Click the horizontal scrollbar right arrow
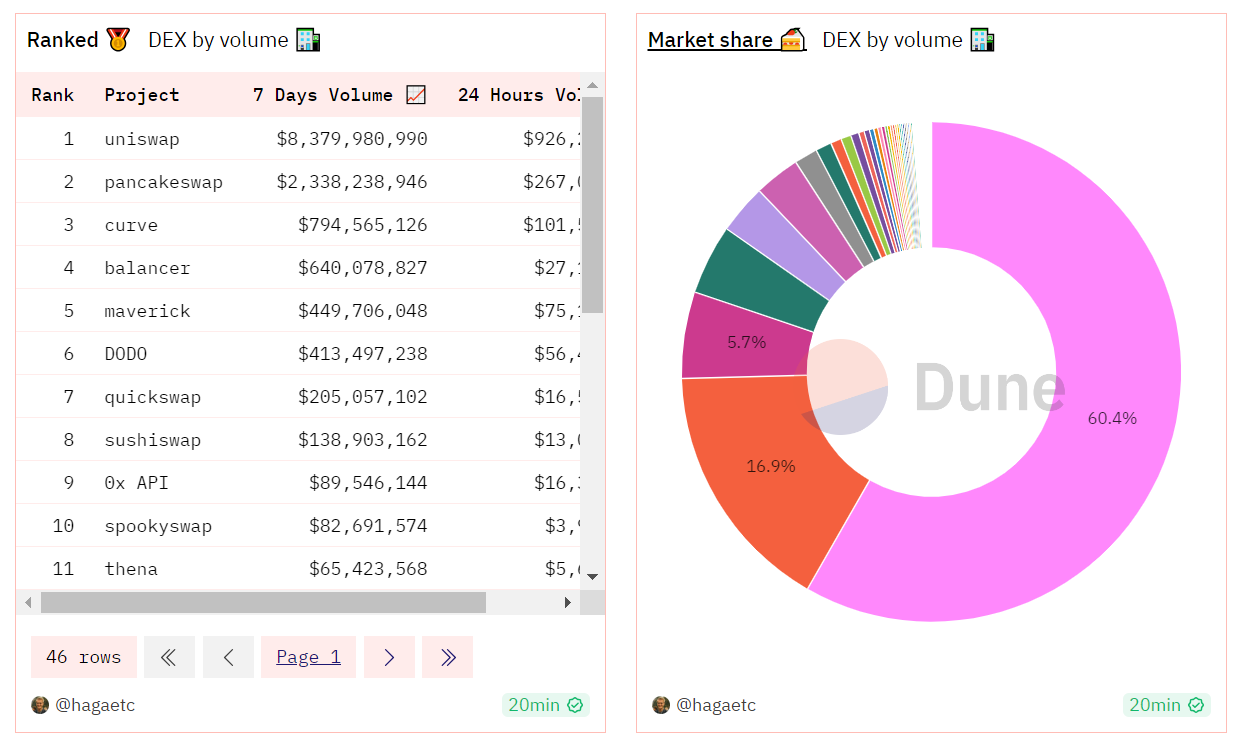This screenshot has height=746, width=1241. [568, 602]
